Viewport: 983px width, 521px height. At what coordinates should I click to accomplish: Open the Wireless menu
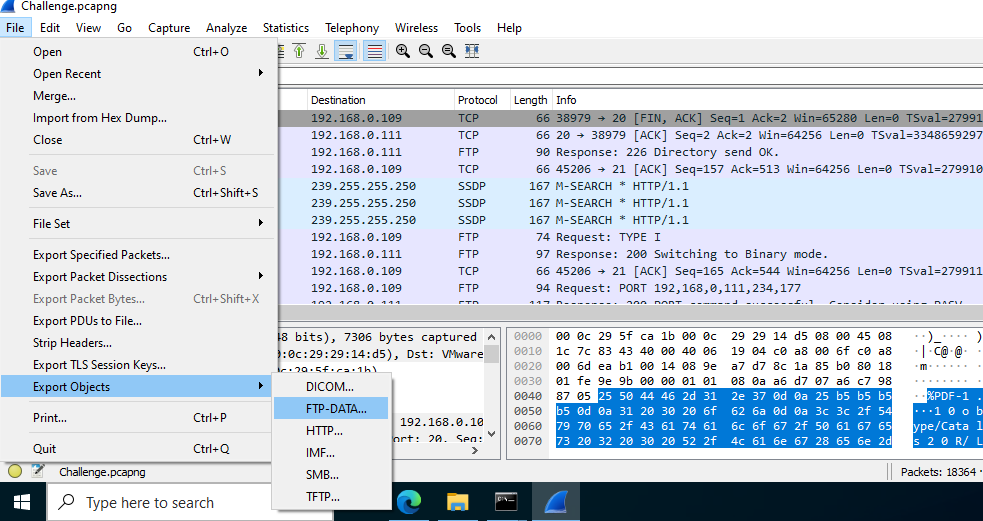coord(416,28)
